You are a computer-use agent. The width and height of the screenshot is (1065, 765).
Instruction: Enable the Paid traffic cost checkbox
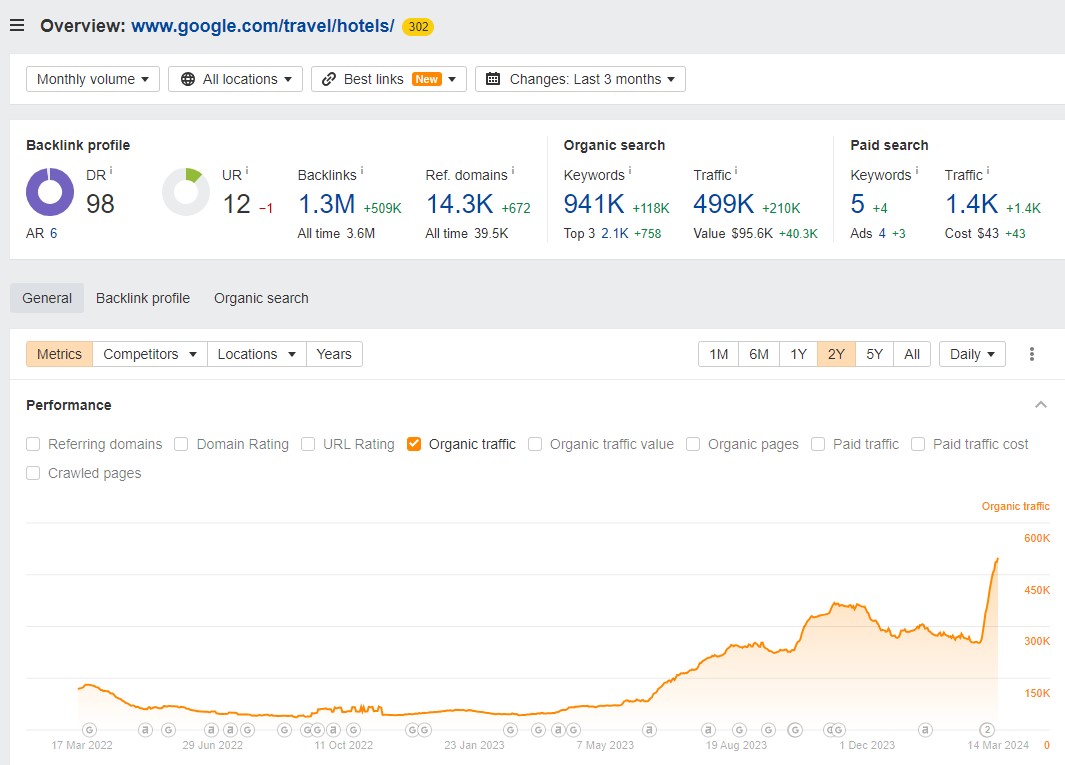click(x=918, y=444)
